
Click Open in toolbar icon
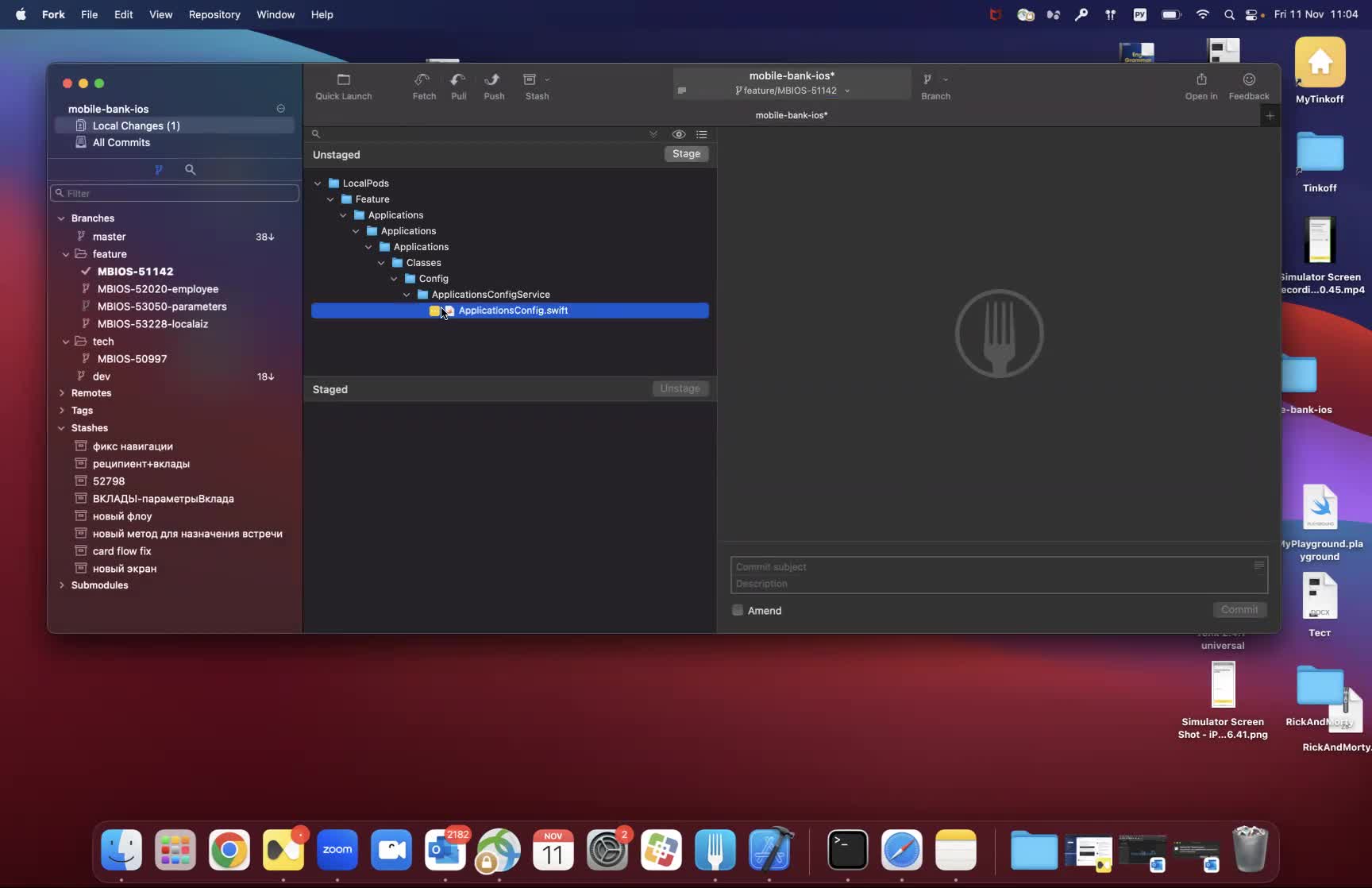click(1200, 87)
